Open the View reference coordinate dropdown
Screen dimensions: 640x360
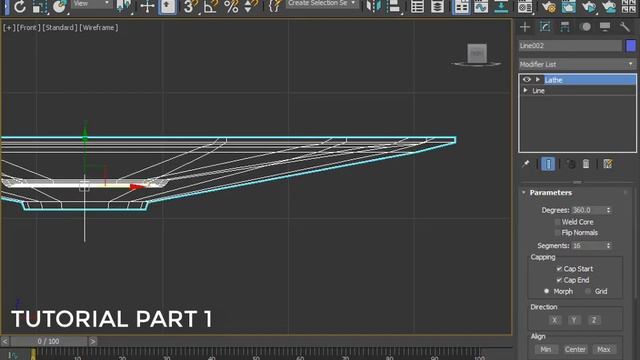pyautogui.click(x=92, y=4)
